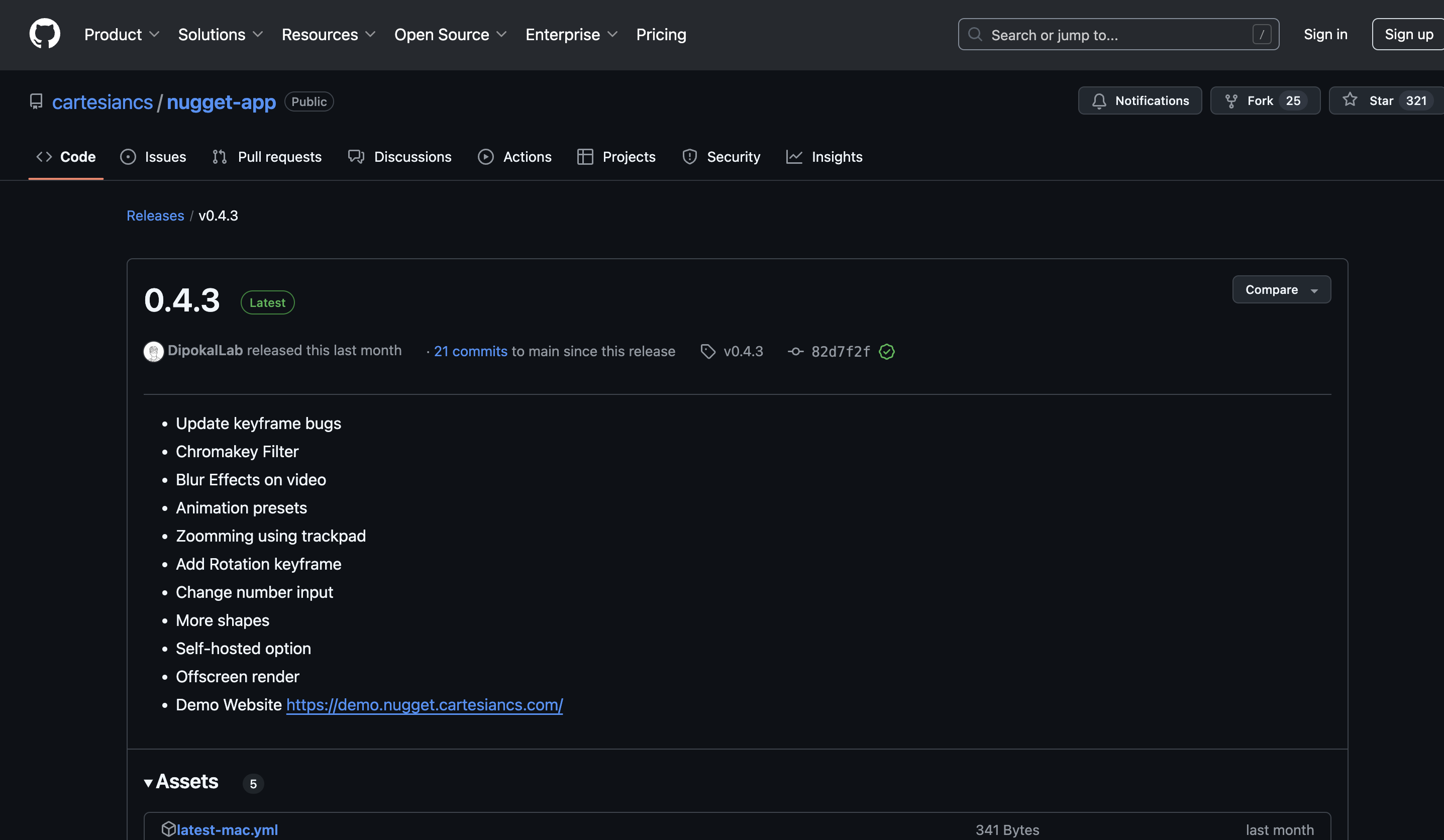Select the 'Update keyframe bugs' list item
Viewport: 1444px width, 840px height.
[x=258, y=424]
